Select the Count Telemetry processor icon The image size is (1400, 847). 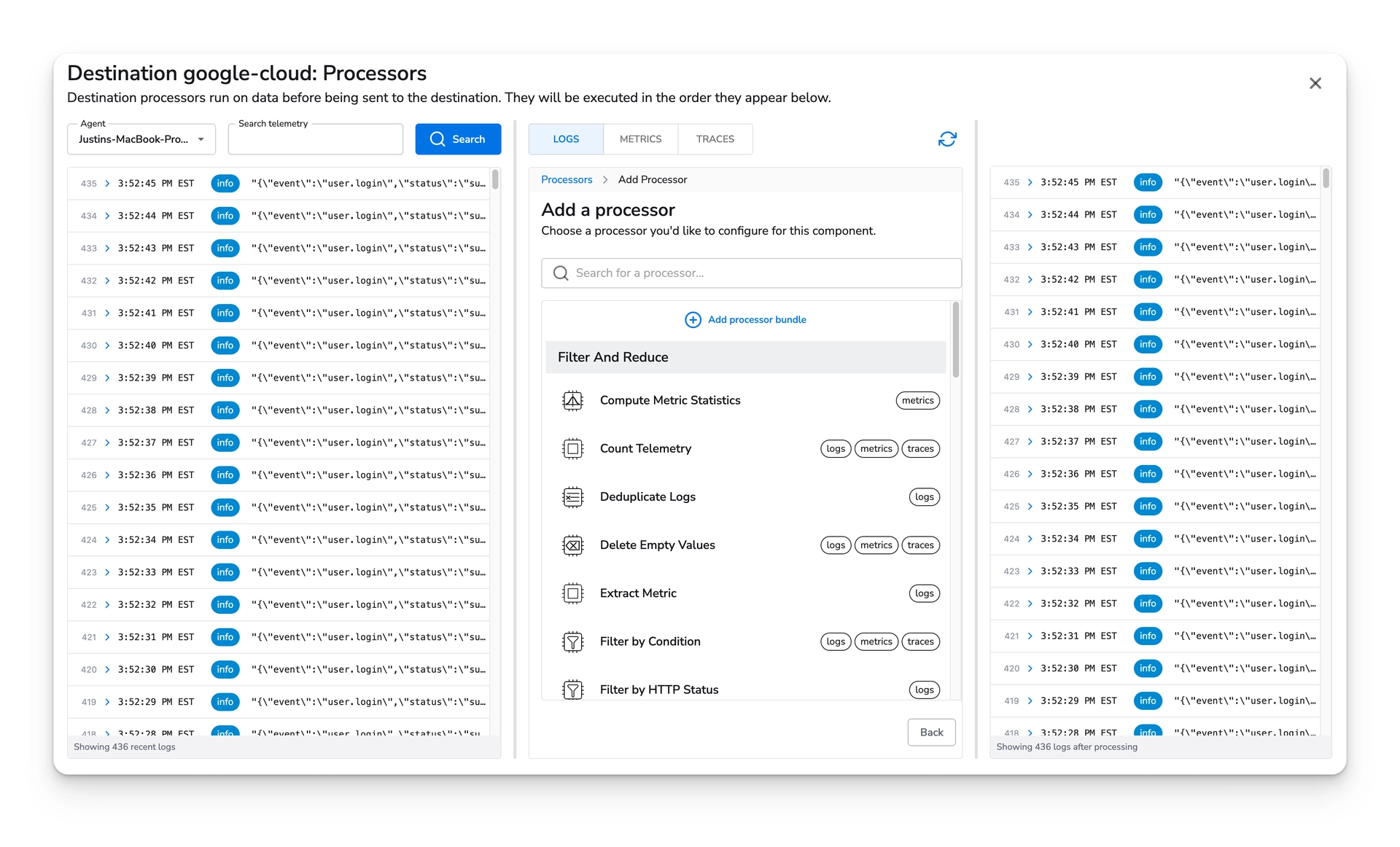coord(574,448)
